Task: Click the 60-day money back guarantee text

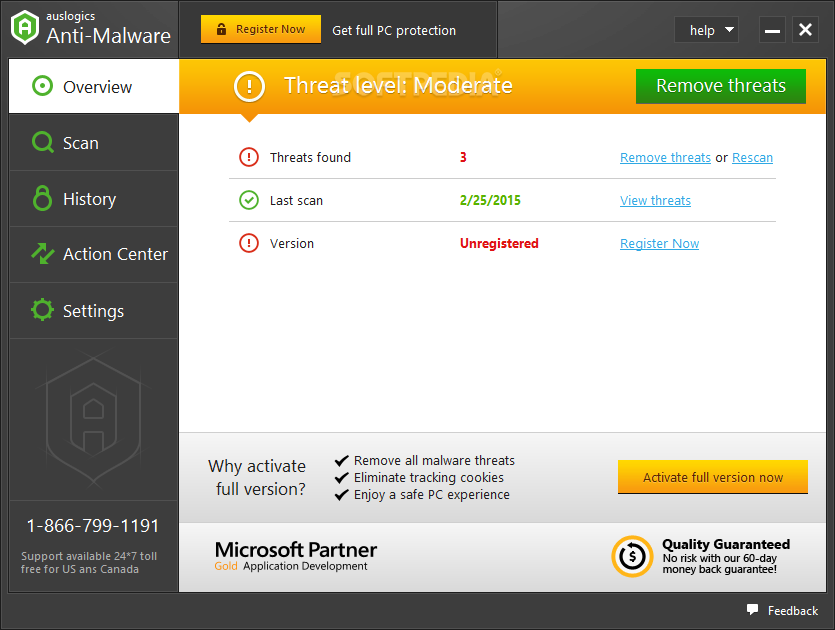Action: pyautogui.click(x=719, y=563)
